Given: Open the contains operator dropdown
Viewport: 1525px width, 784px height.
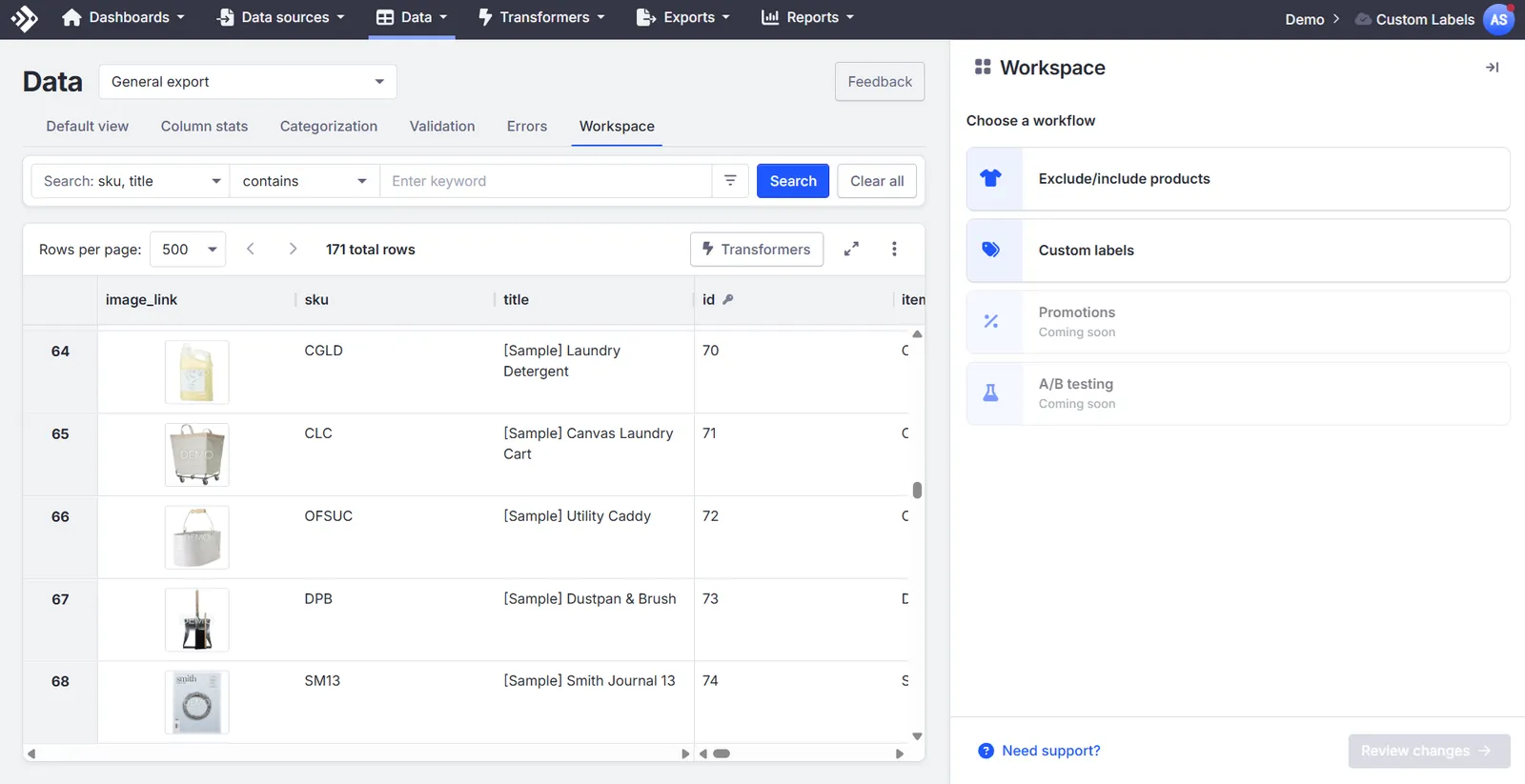Looking at the screenshot, I should point(305,181).
